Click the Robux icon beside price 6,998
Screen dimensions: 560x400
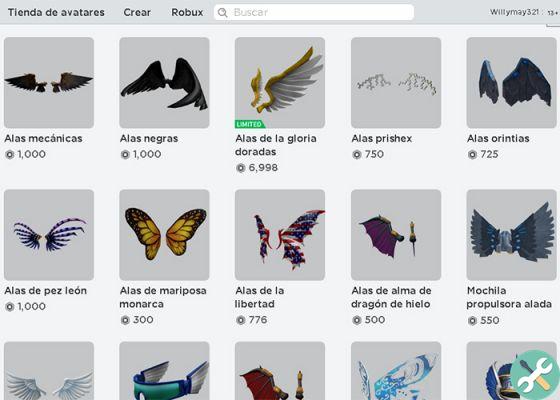[241, 168]
